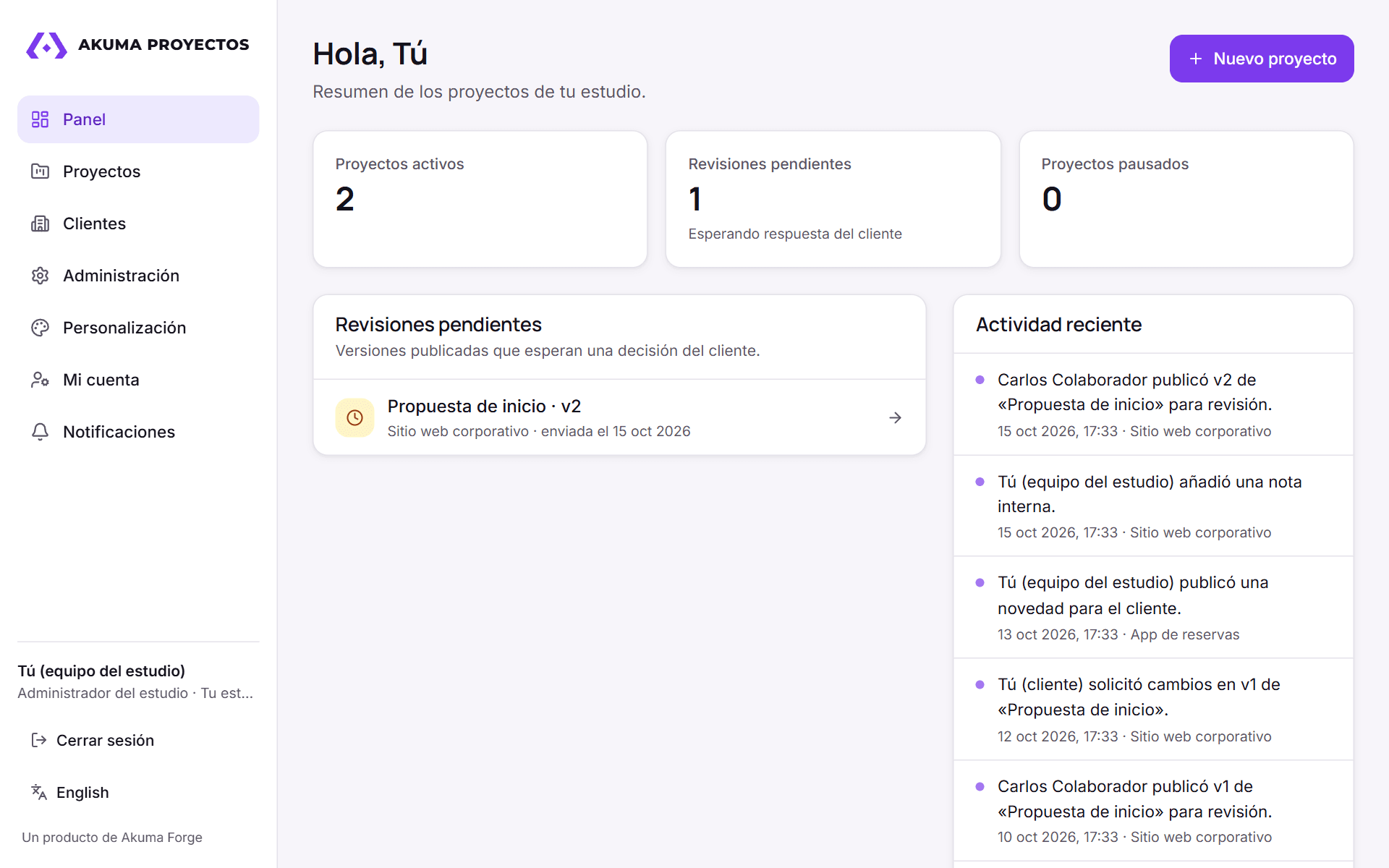Viewport: 1389px width, 868px height.
Task: Click '13 oct 2026, 17:33 · App de reservas'
Action: (1118, 634)
